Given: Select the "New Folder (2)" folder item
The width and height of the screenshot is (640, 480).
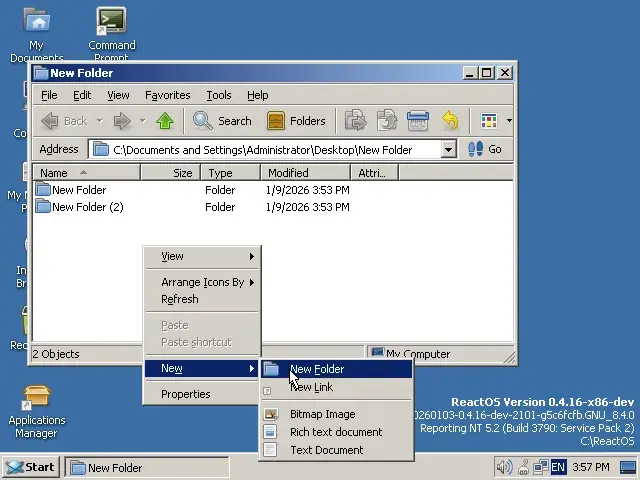Looking at the screenshot, I should (87, 207).
